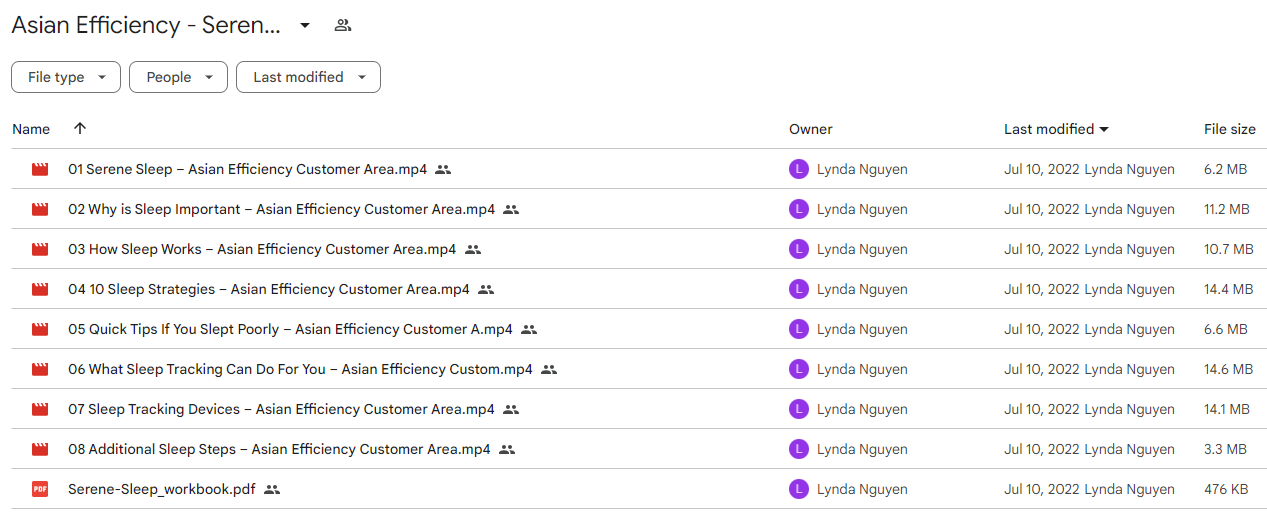Click 3.3 MB file size value

click(x=1225, y=450)
